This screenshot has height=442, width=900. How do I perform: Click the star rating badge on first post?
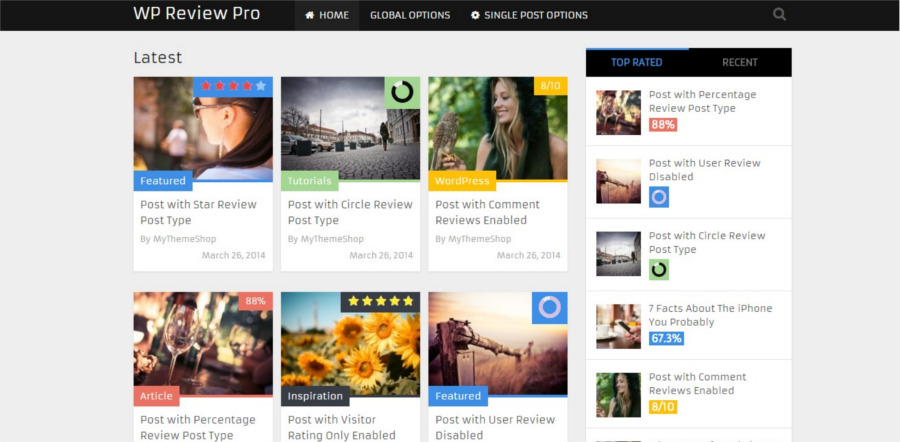coord(233,87)
